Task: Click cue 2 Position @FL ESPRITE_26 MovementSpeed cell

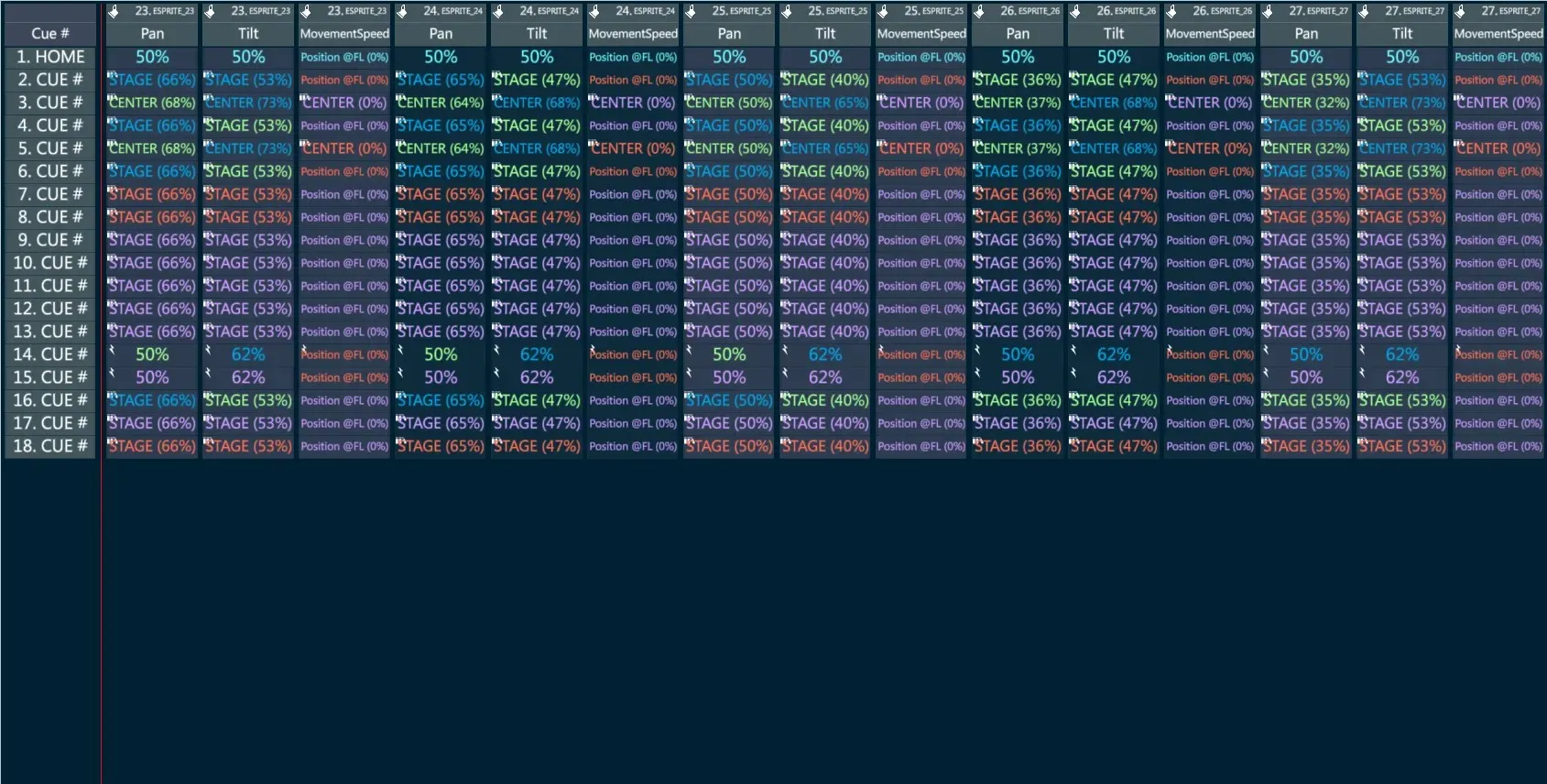Action: 1210,80
